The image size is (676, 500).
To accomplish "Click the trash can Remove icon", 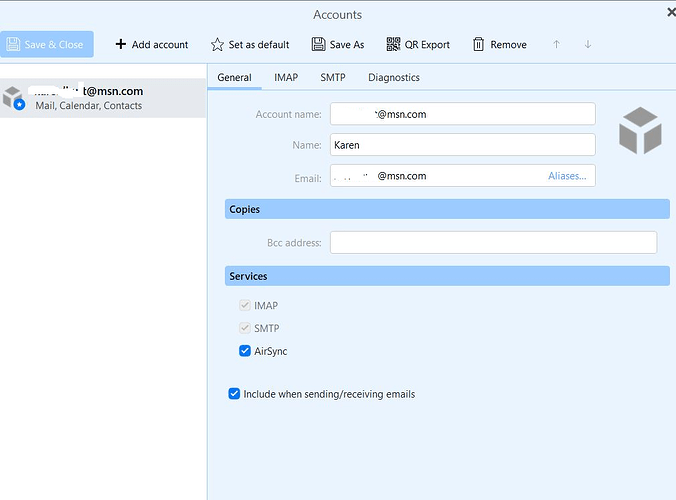I will click(x=479, y=44).
